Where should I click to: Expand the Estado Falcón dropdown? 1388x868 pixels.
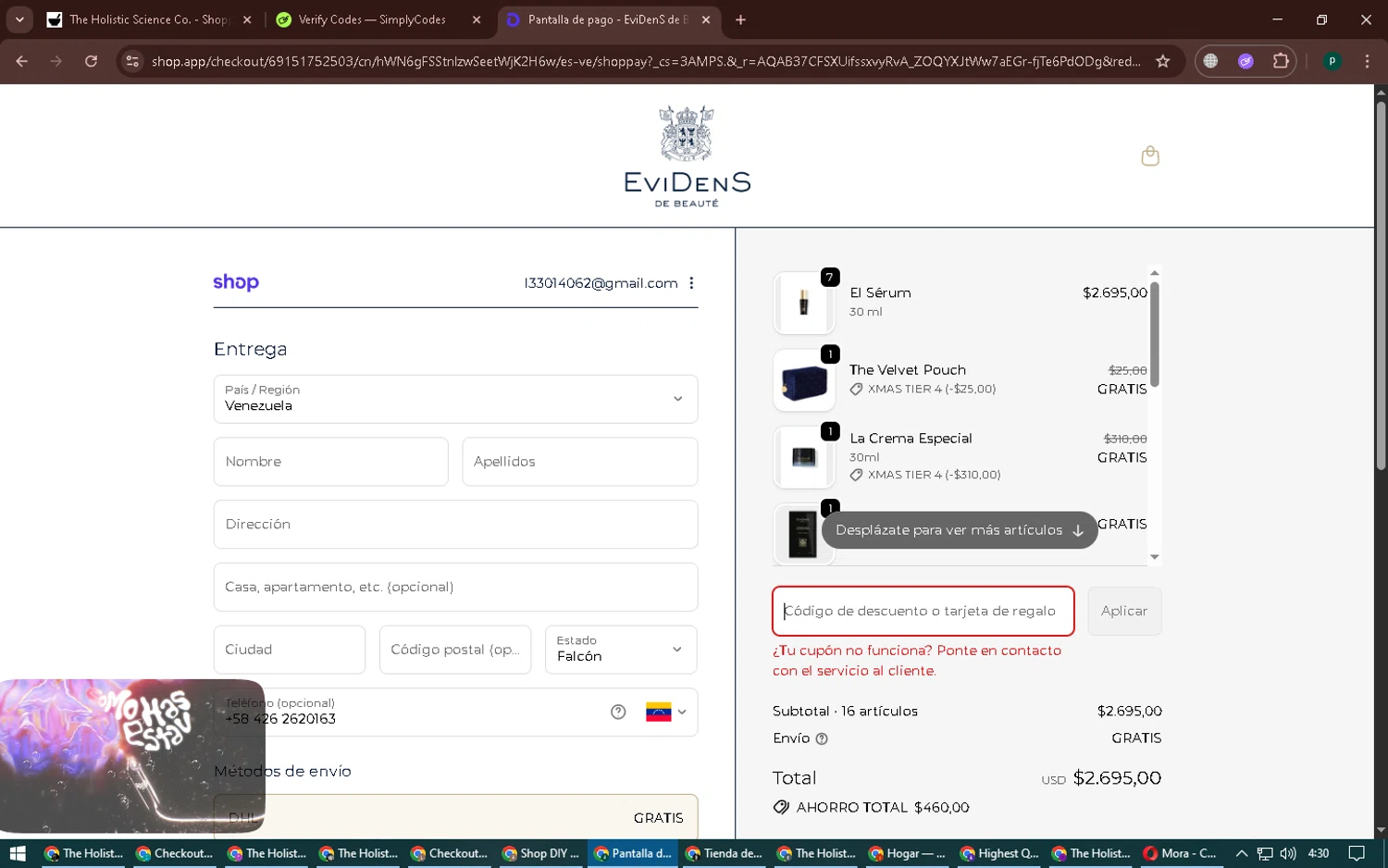pyautogui.click(x=621, y=650)
